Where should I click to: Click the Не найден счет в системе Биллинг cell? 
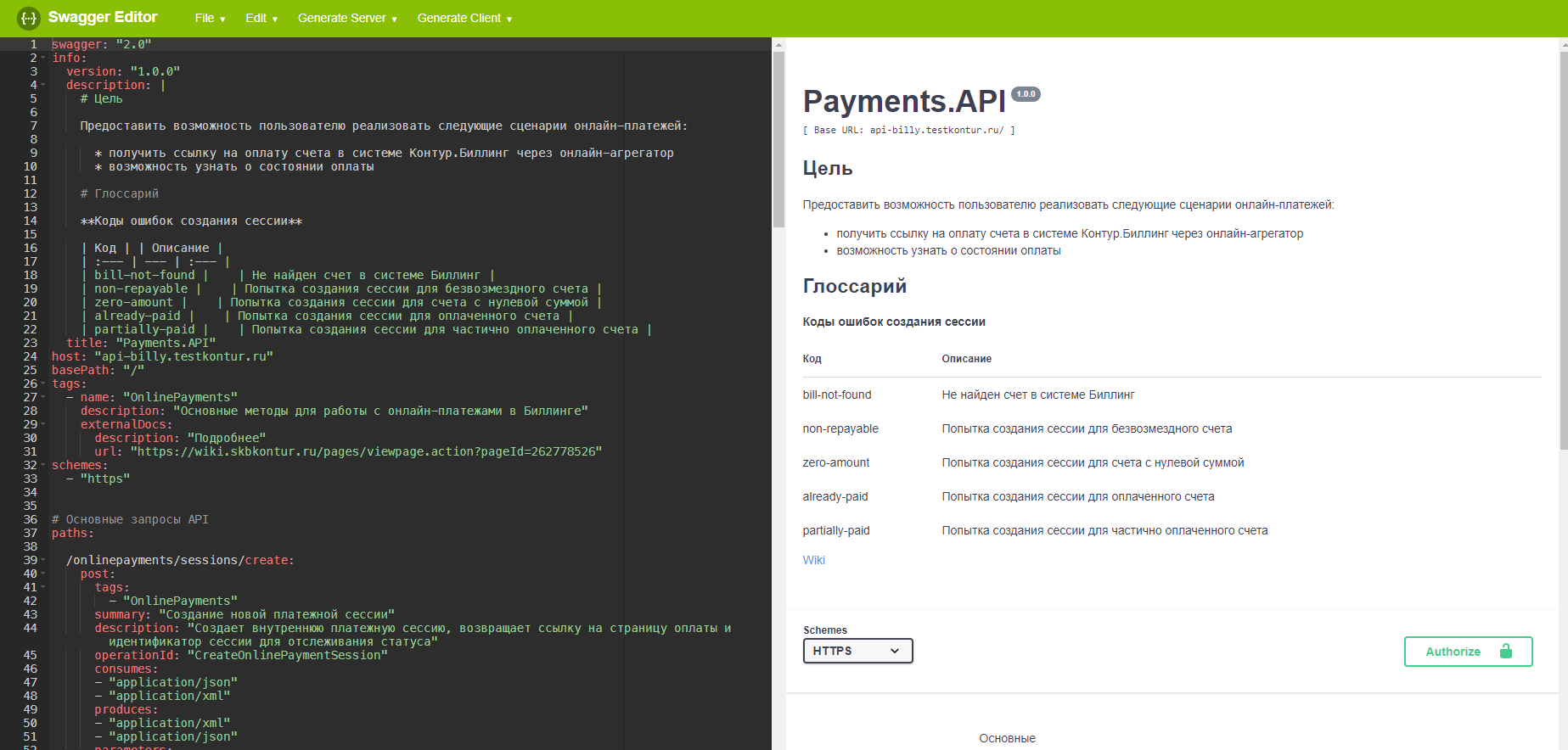(1038, 395)
